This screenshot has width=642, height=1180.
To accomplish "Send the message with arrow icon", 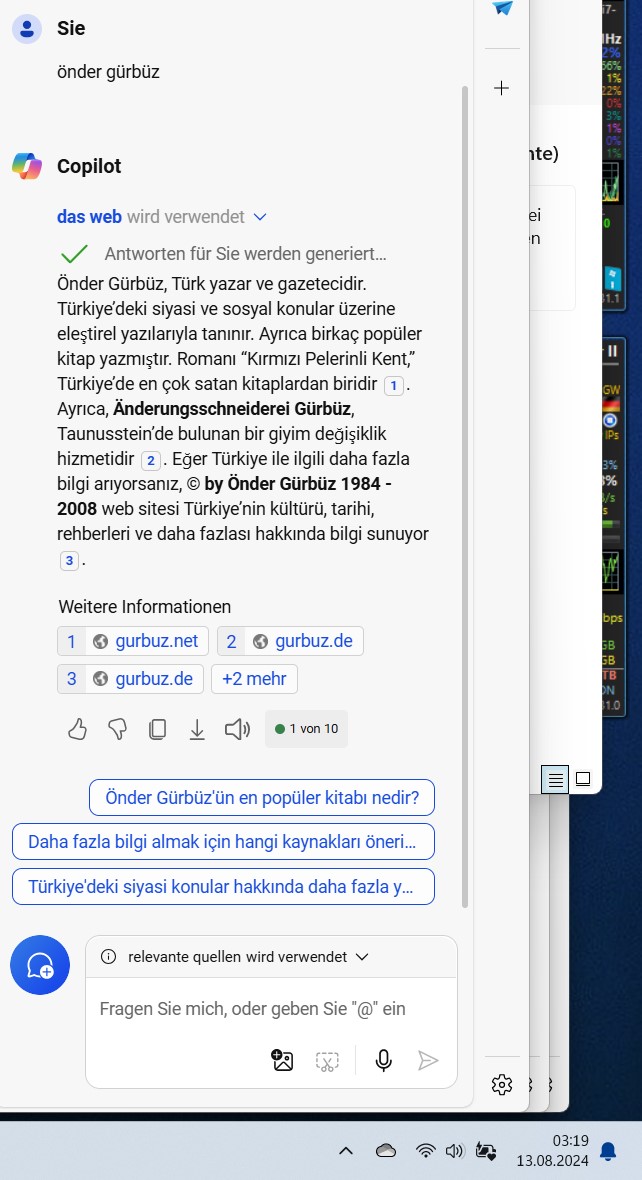I will click(x=427, y=1060).
